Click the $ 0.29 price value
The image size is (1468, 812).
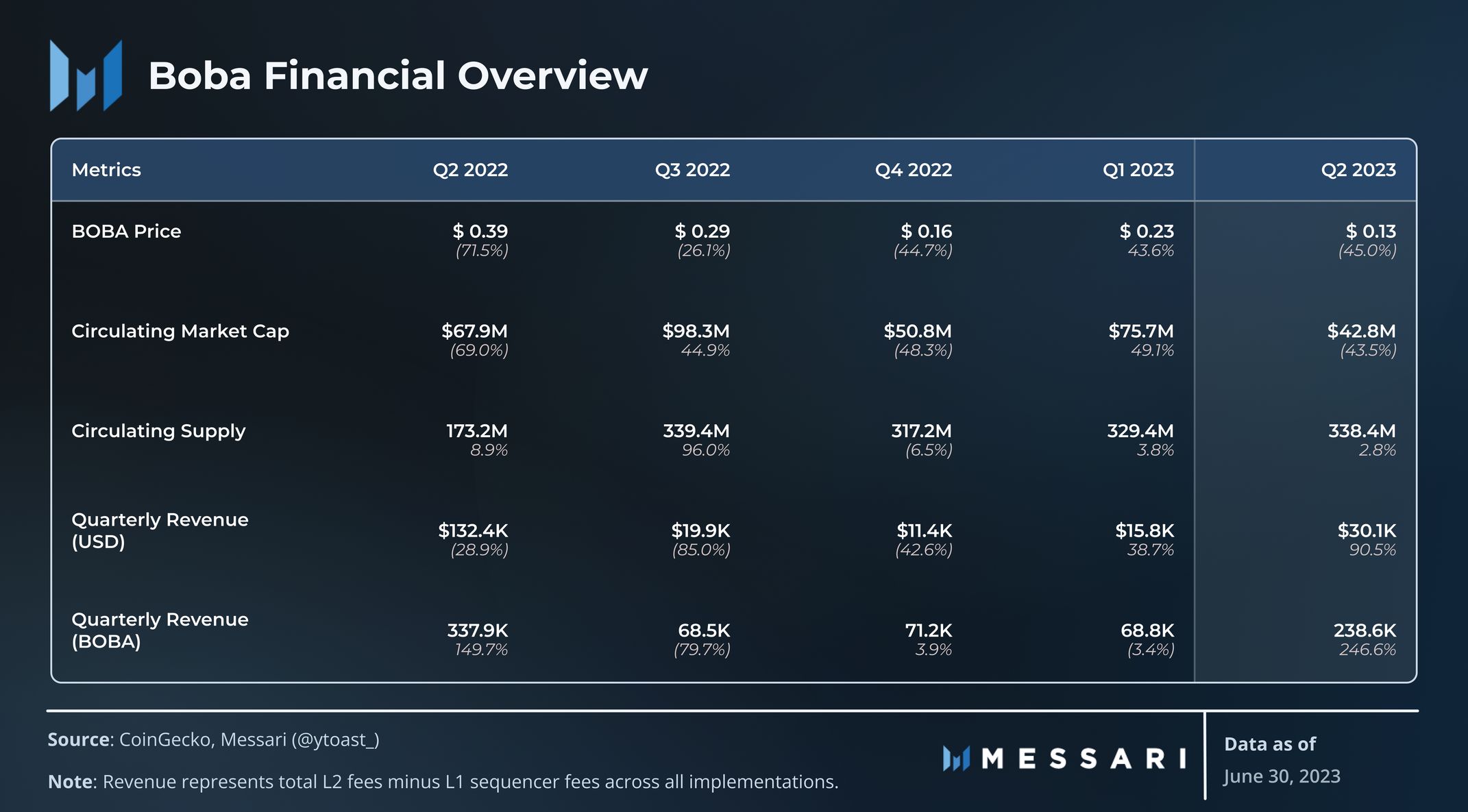702,232
